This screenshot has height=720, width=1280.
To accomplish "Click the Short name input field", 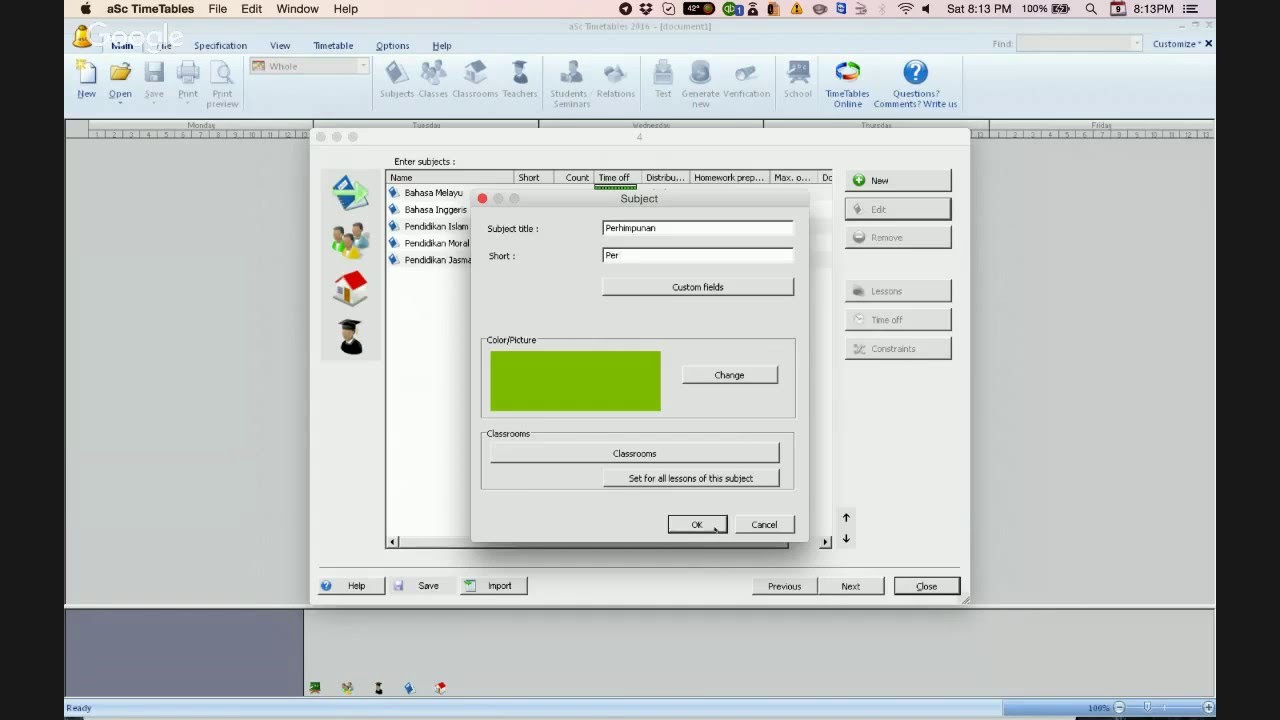I will pos(698,255).
